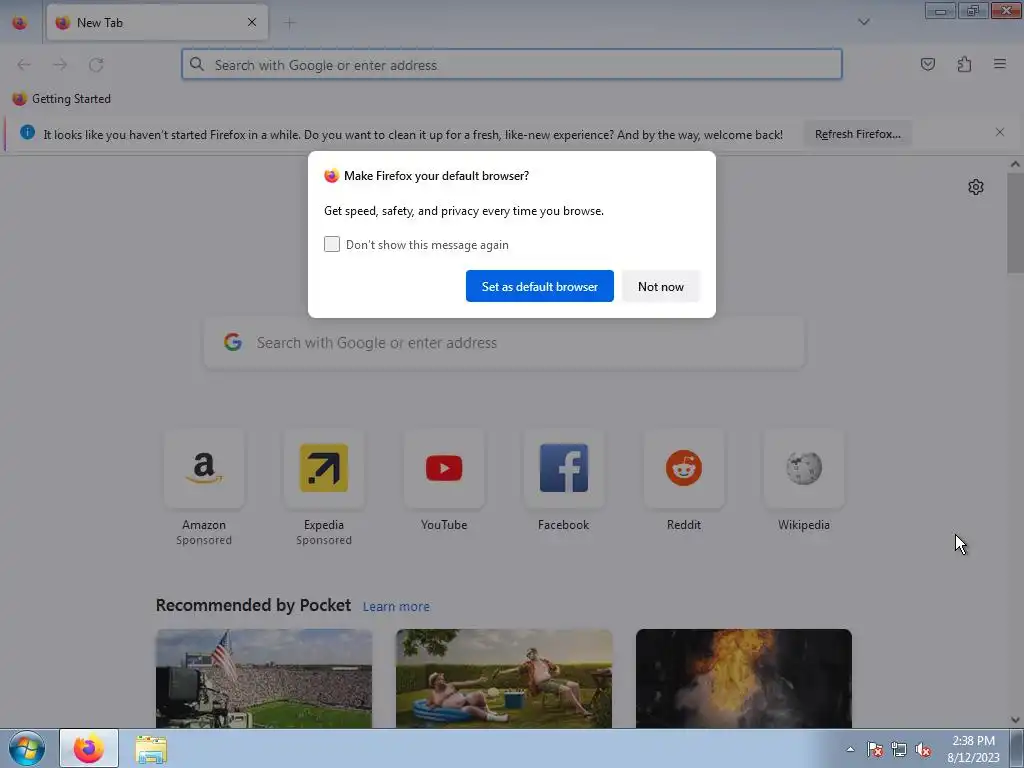
Task: Open the Getting Started bookmark
Action: point(61,99)
